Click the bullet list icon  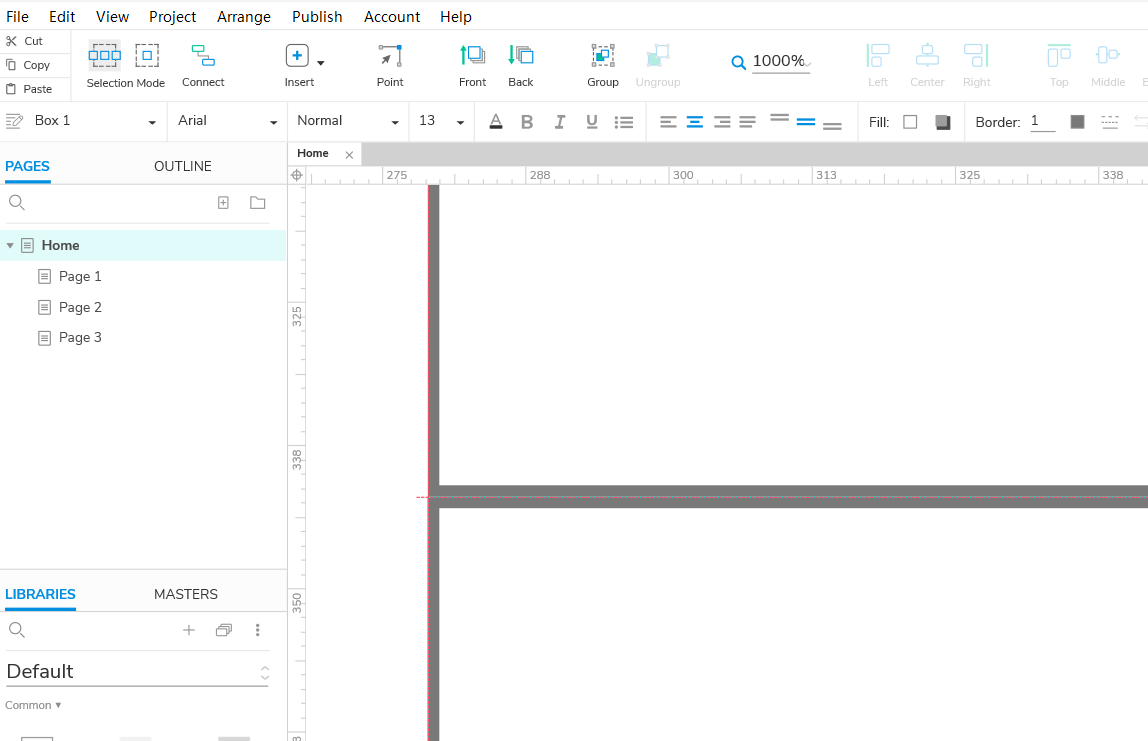point(624,122)
